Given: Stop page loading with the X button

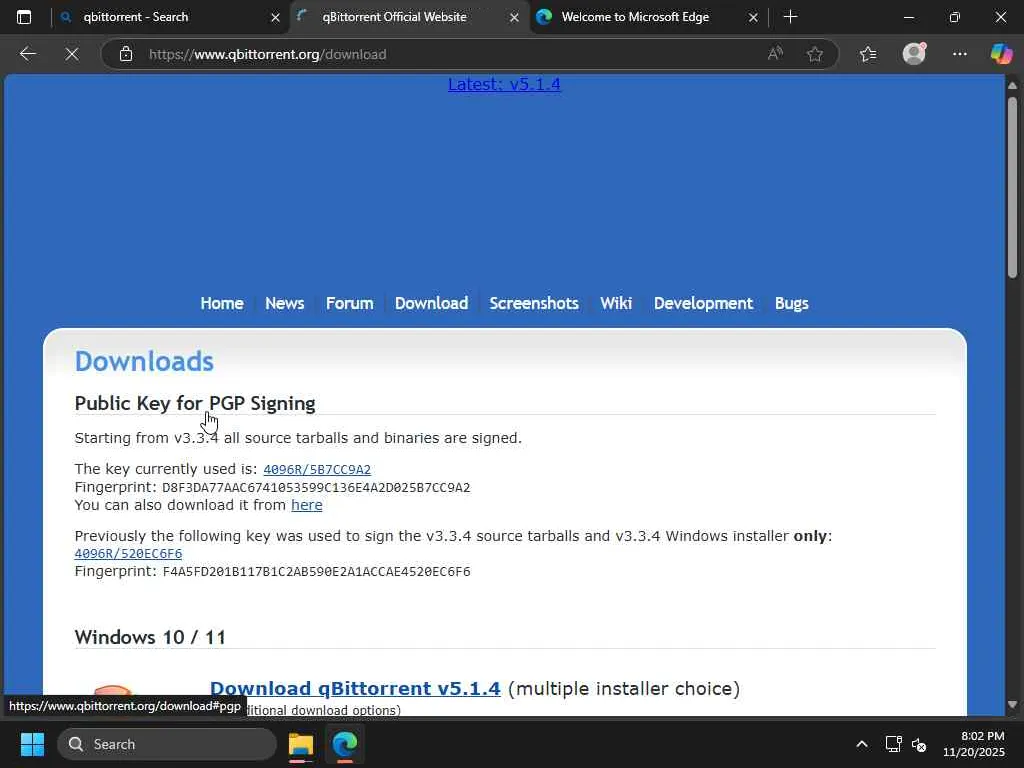Looking at the screenshot, I should point(72,54).
